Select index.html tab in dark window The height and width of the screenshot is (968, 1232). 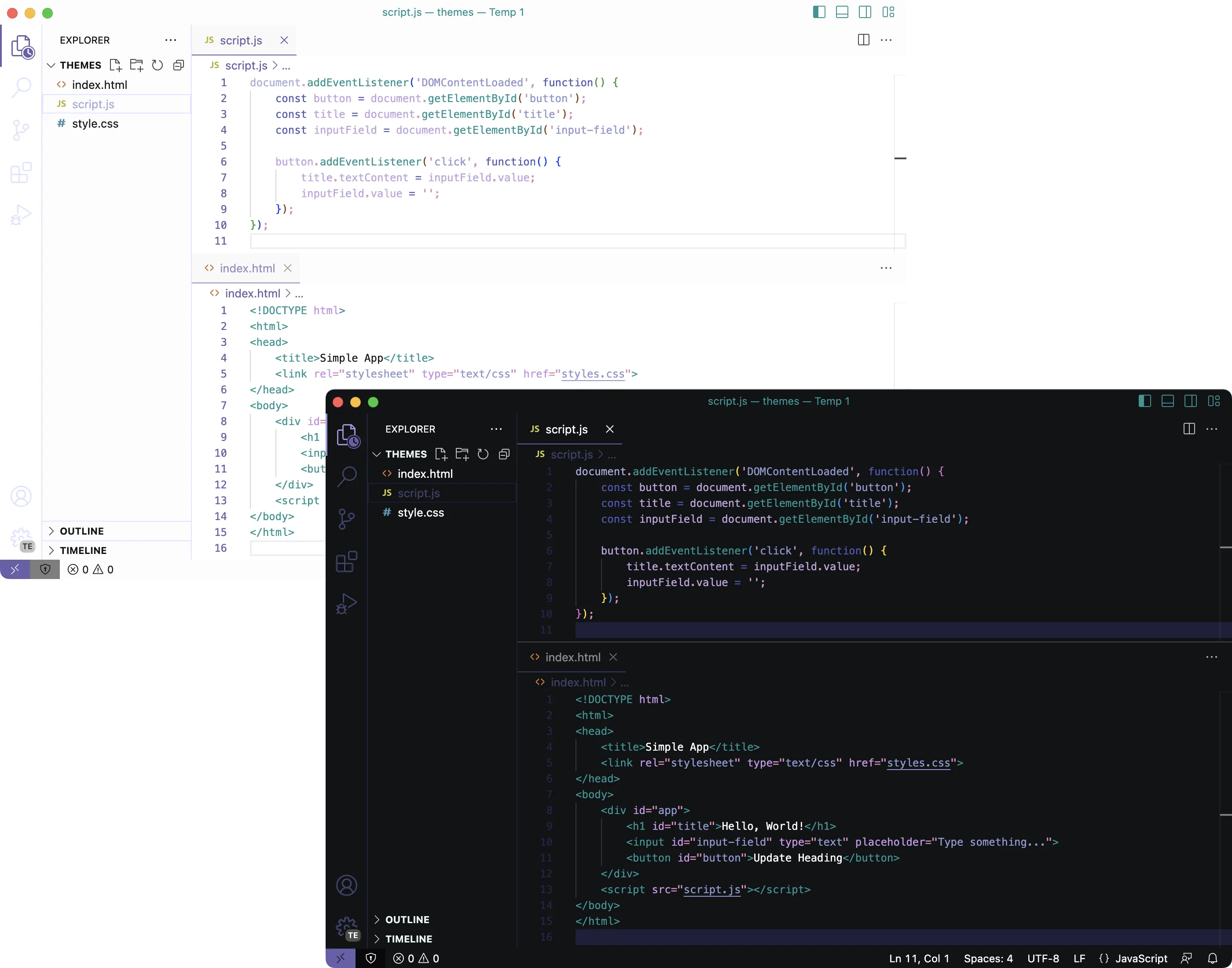tap(572, 657)
